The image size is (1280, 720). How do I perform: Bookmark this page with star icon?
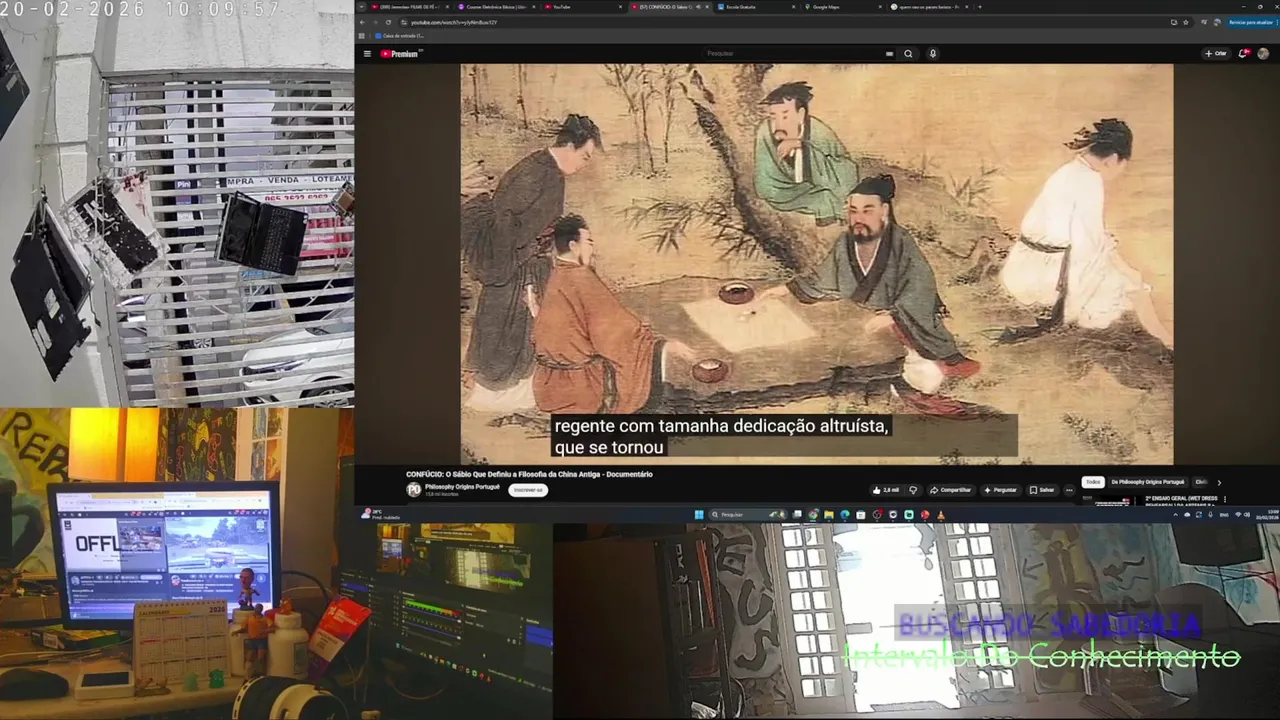click(x=1186, y=22)
